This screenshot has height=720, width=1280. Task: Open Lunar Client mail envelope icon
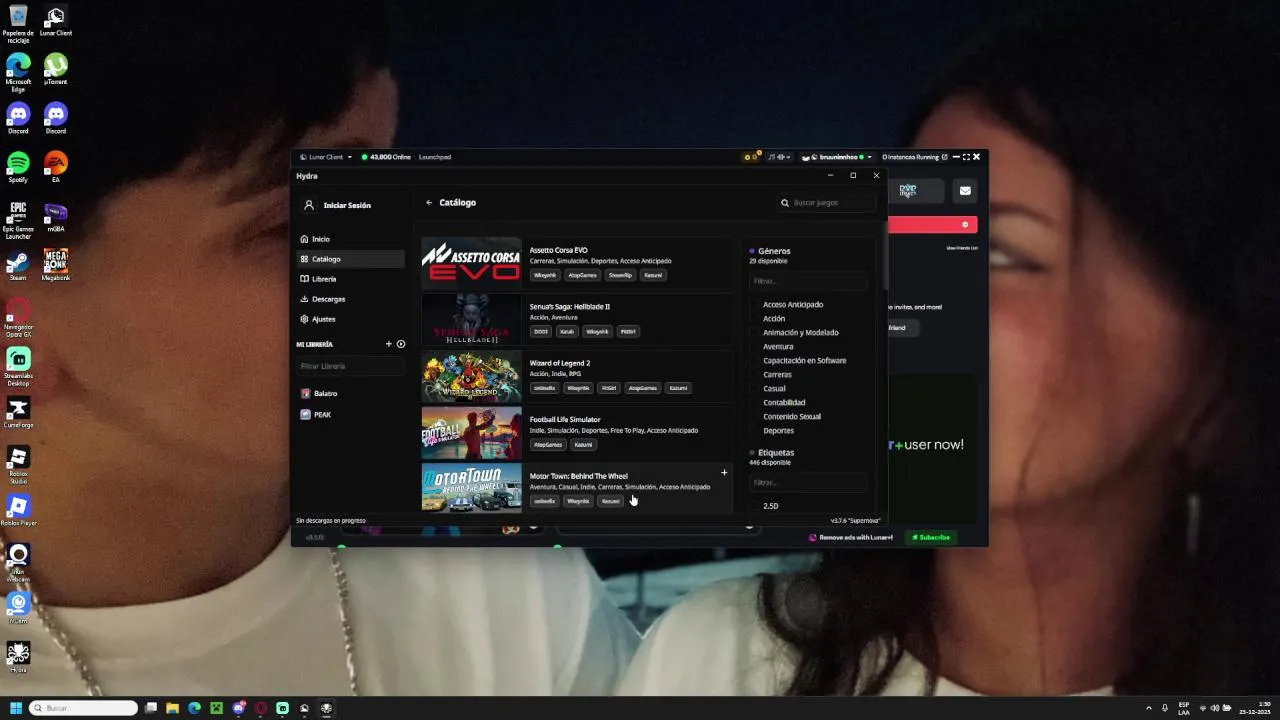click(x=965, y=191)
